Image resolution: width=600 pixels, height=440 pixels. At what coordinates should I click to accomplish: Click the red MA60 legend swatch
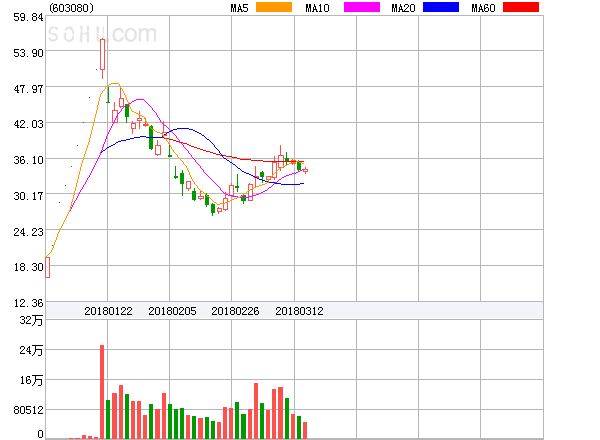[521, 7]
